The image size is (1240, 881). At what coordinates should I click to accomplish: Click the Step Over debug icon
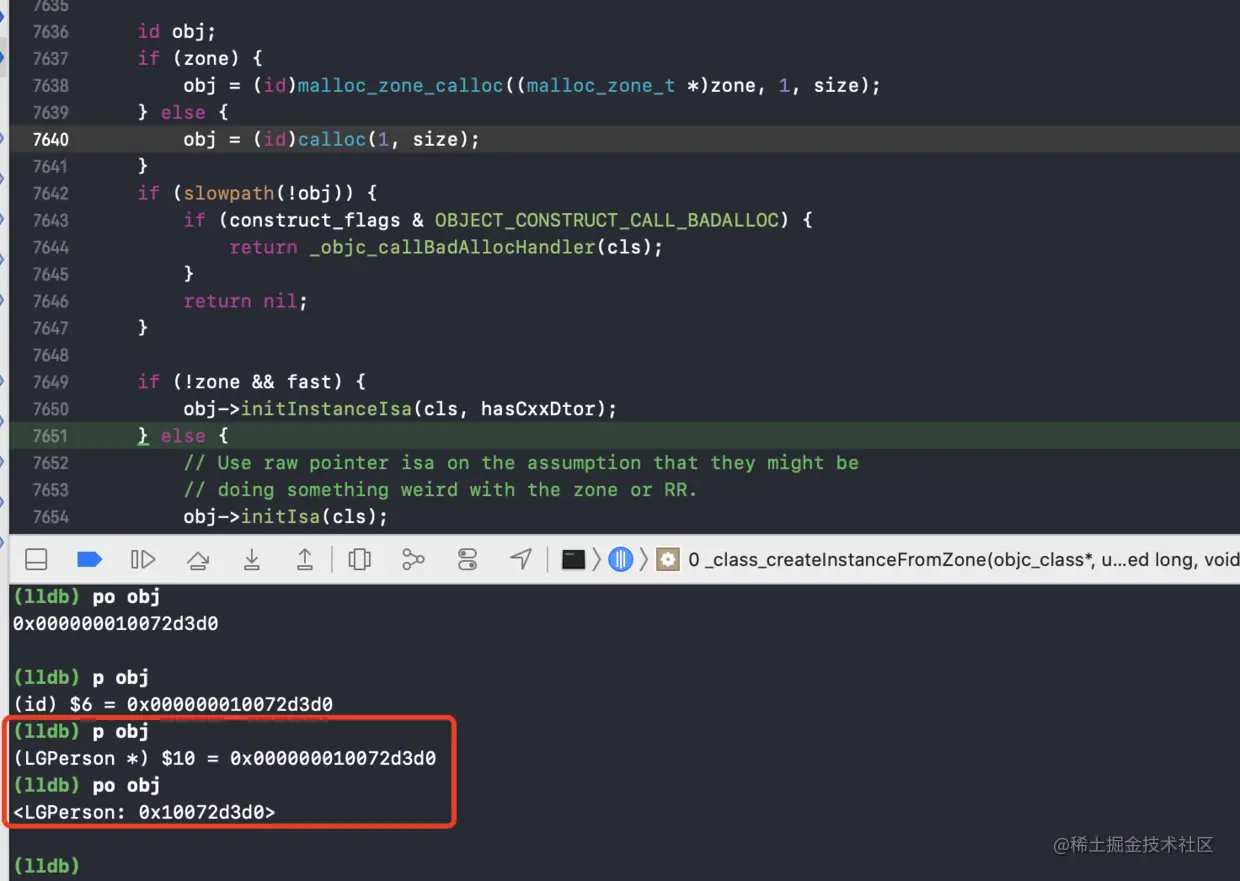click(x=197, y=559)
